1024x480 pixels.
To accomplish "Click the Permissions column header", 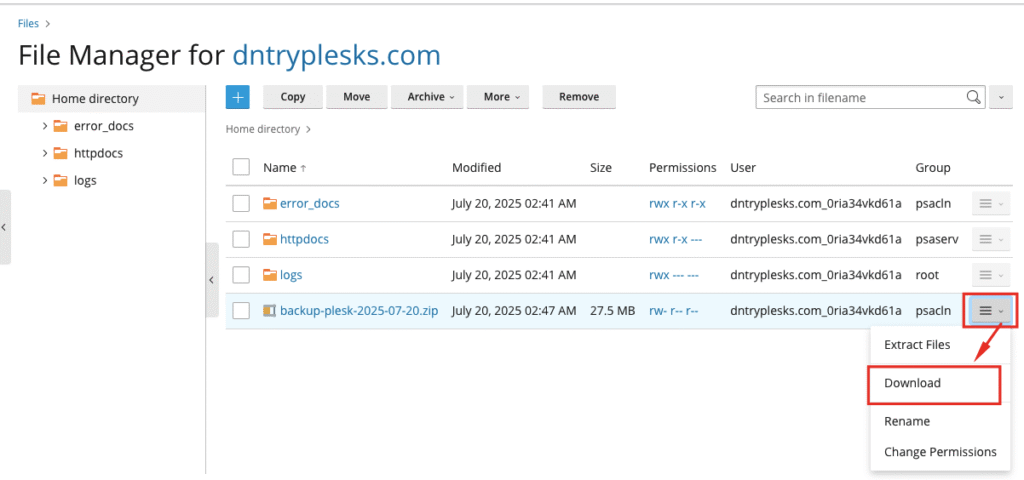I will click(x=682, y=168).
